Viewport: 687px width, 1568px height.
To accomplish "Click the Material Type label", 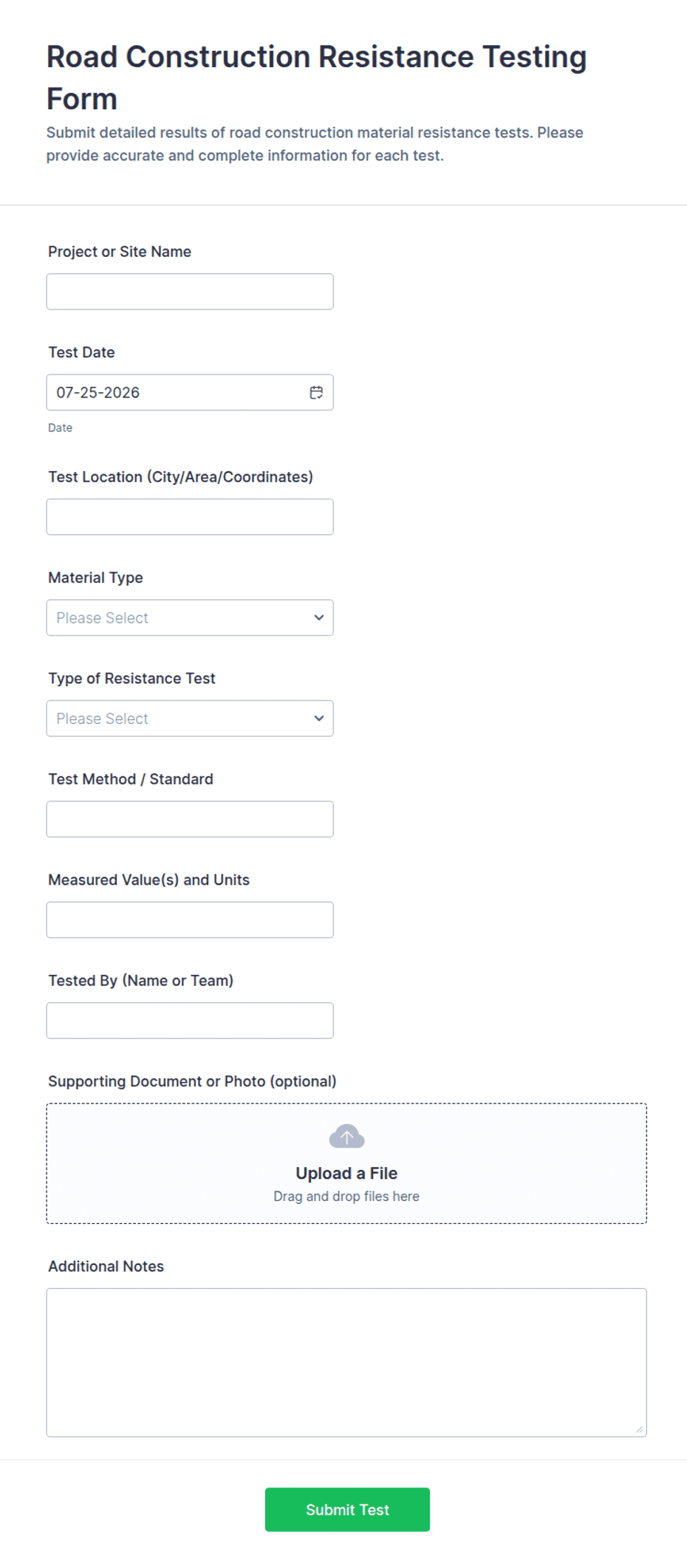I will [x=95, y=578].
